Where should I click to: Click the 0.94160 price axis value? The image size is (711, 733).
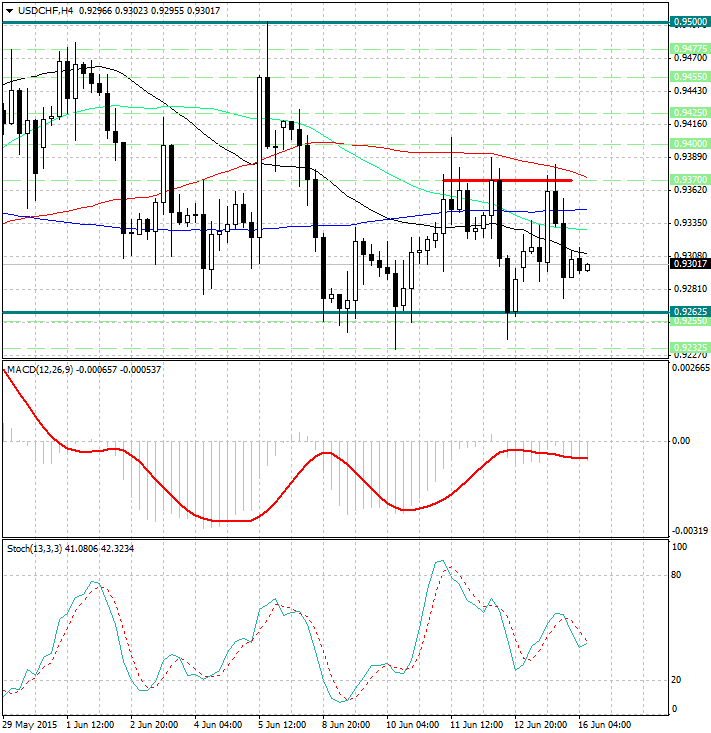tap(690, 124)
